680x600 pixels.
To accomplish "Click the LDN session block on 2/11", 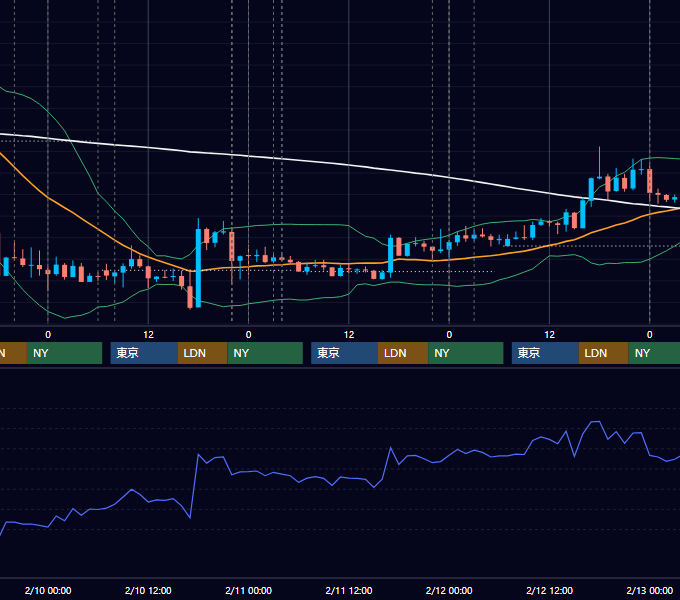I will tap(403, 353).
